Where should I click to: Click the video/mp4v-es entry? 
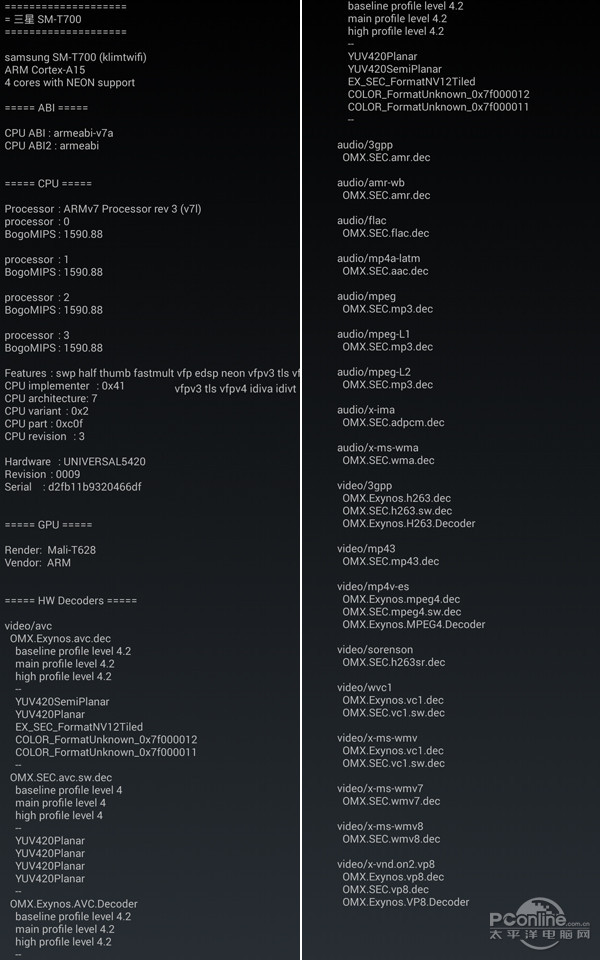click(x=373, y=587)
